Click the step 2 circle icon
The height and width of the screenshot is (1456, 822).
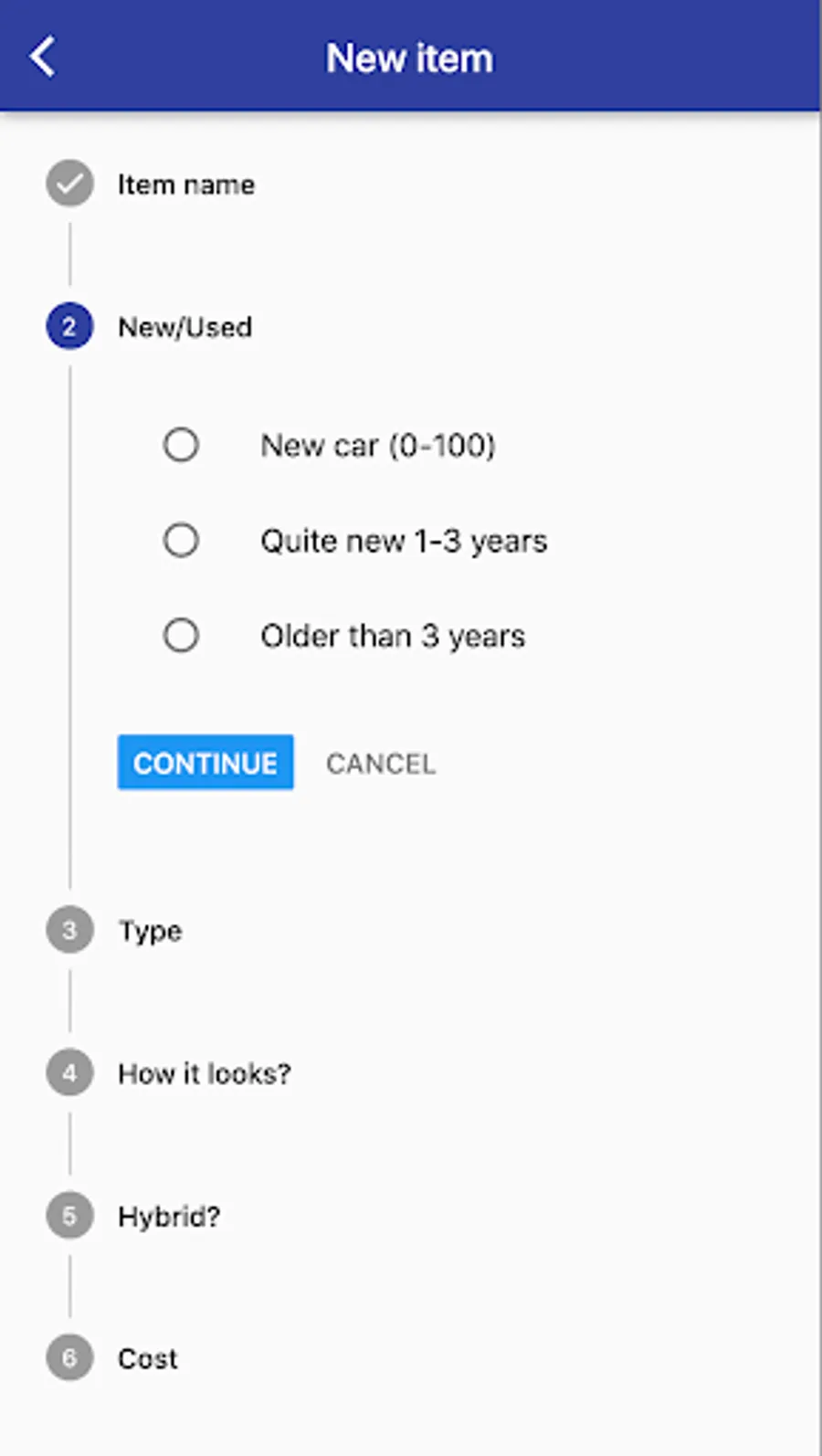tap(69, 326)
